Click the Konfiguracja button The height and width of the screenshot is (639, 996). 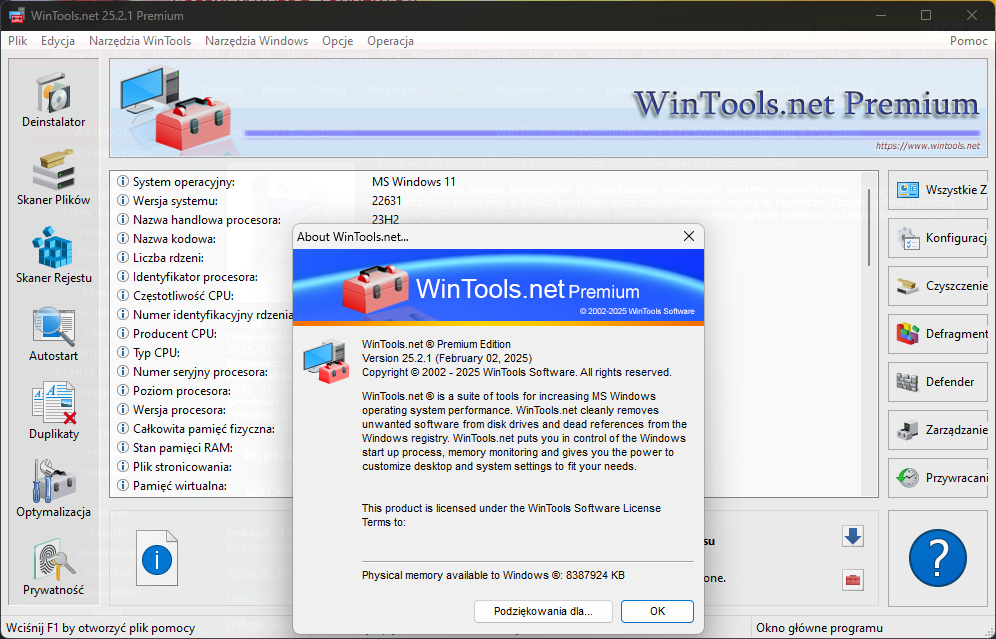(x=939, y=238)
